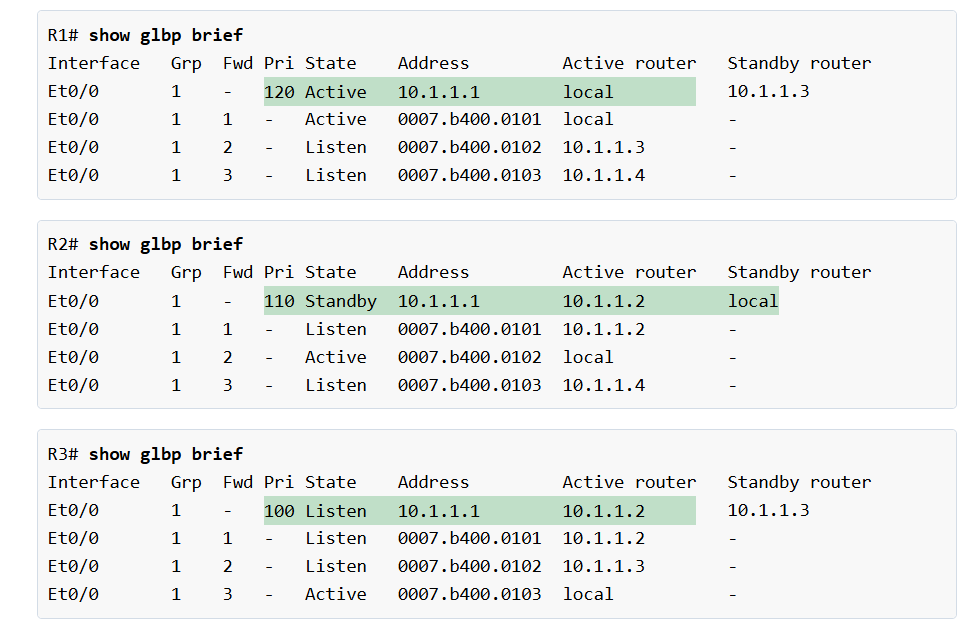
Task: Click "Listen" state in R3 highlighted row
Action: (335, 511)
